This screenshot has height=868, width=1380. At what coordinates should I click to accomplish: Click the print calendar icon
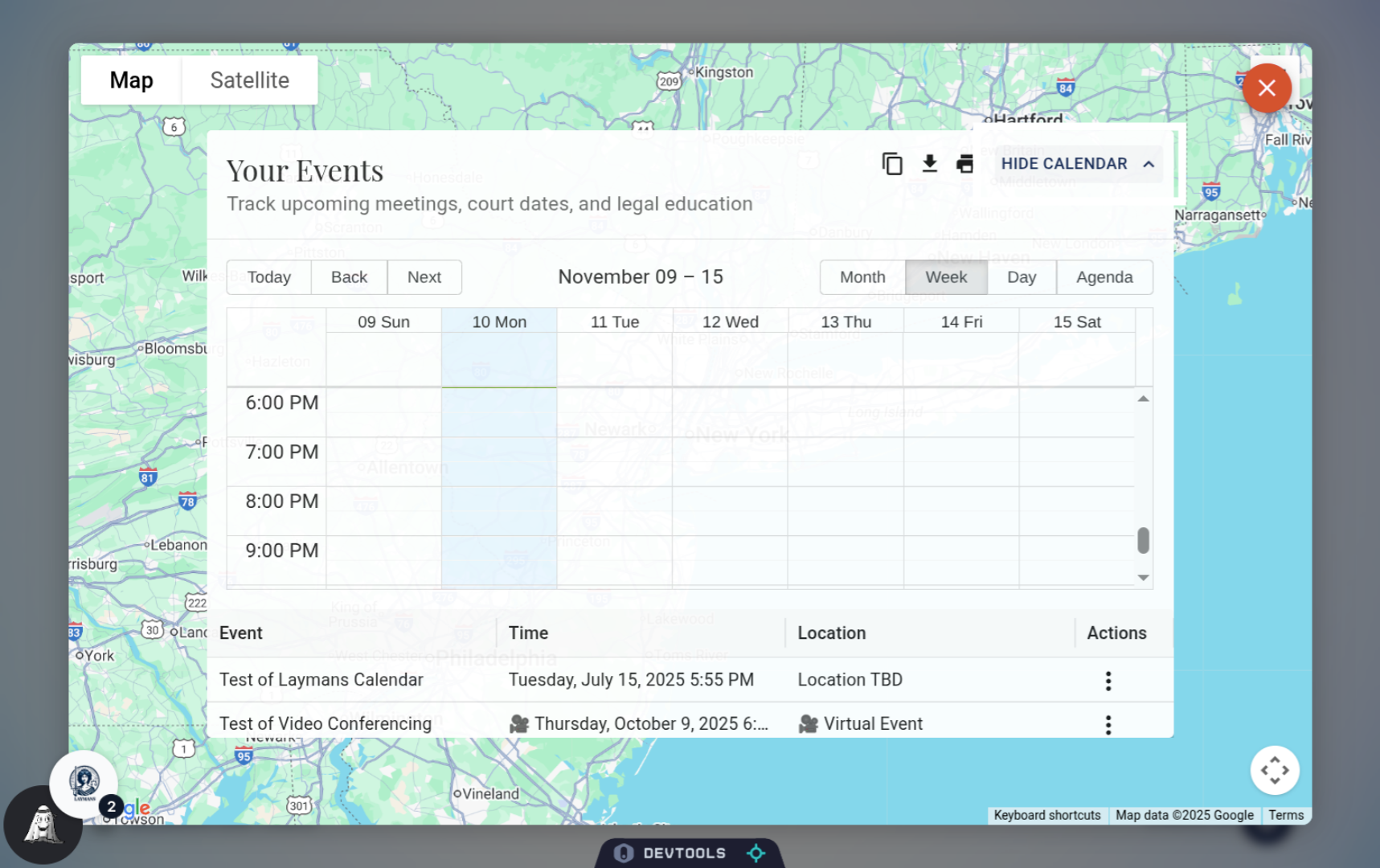pos(965,163)
